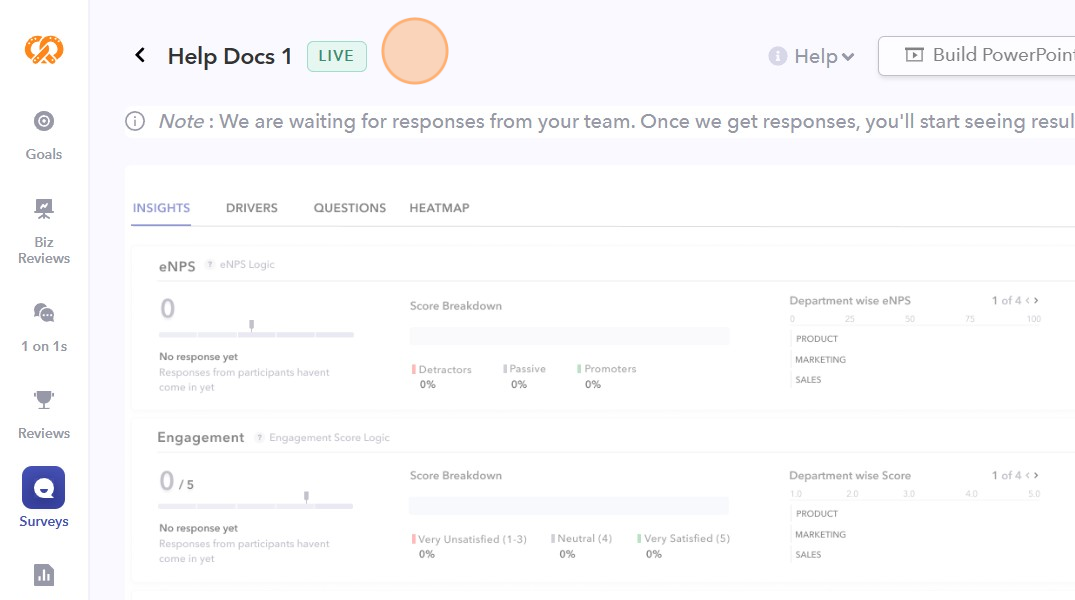Open Biz Reviews from sidebar
Screen dimensions: 1075x600
(x=44, y=230)
